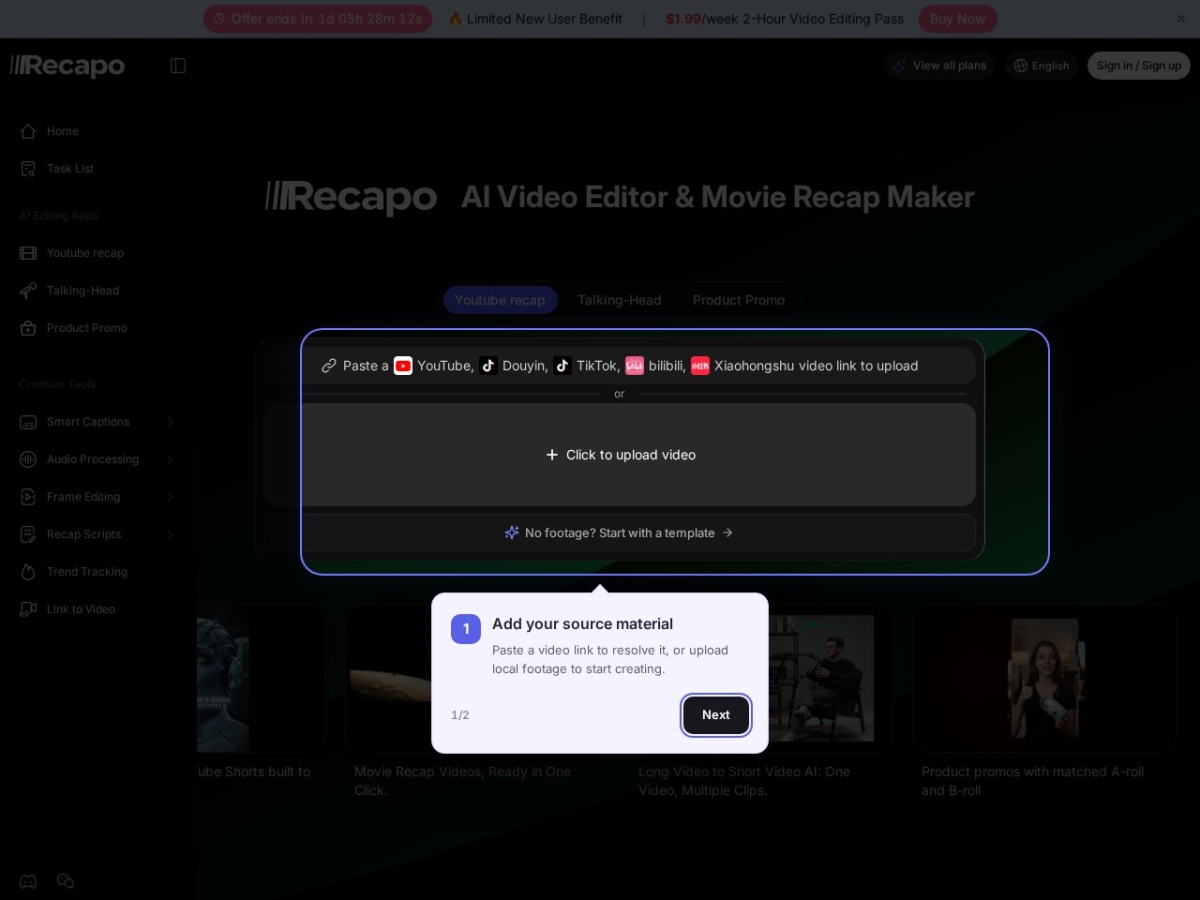Open the Long Video to Short Video thumbnail
The width and height of the screenshot is (1200, 900).
[x=830, y=678]
